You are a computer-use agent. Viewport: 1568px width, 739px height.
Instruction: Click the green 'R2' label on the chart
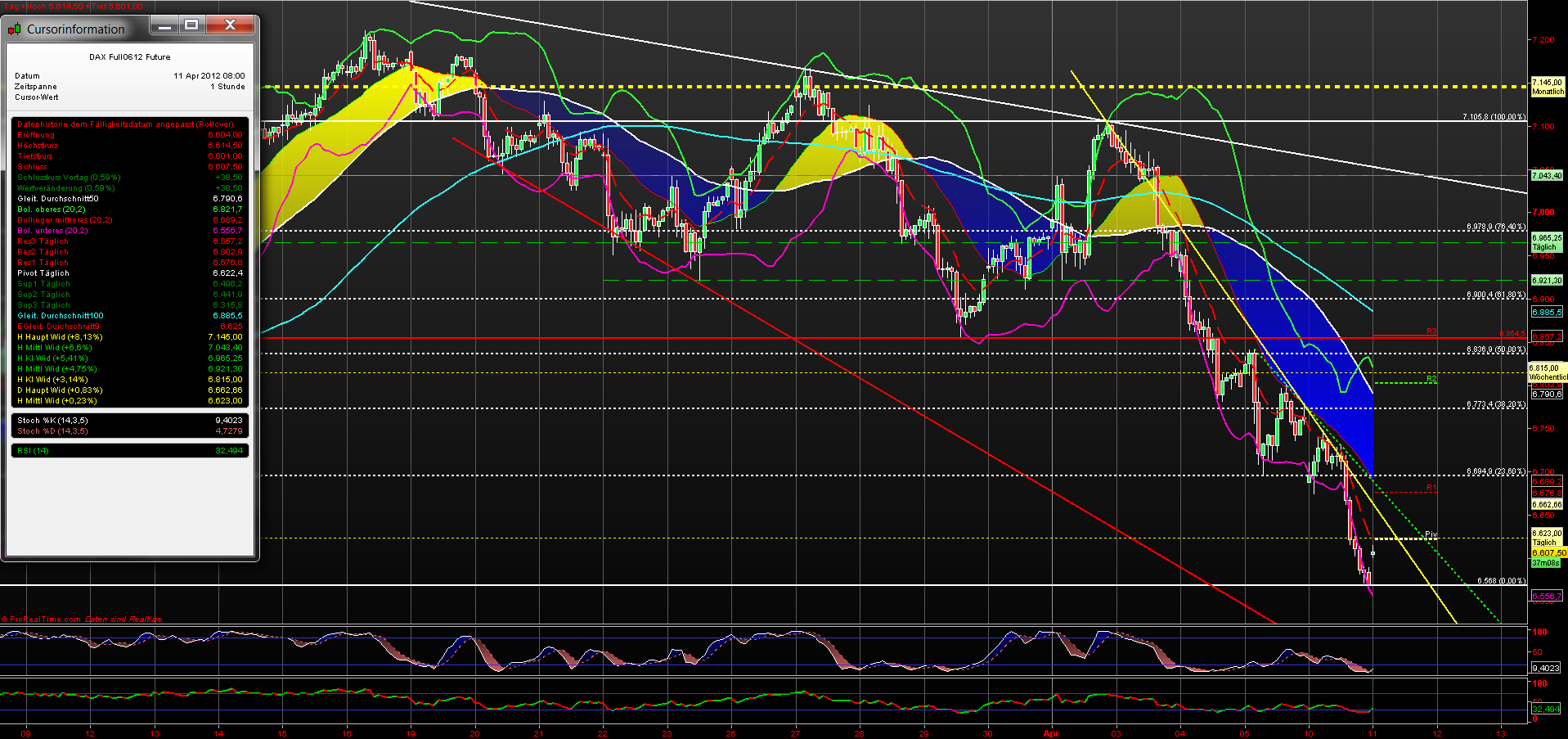pyautogui.click(x=1431, y=379)
